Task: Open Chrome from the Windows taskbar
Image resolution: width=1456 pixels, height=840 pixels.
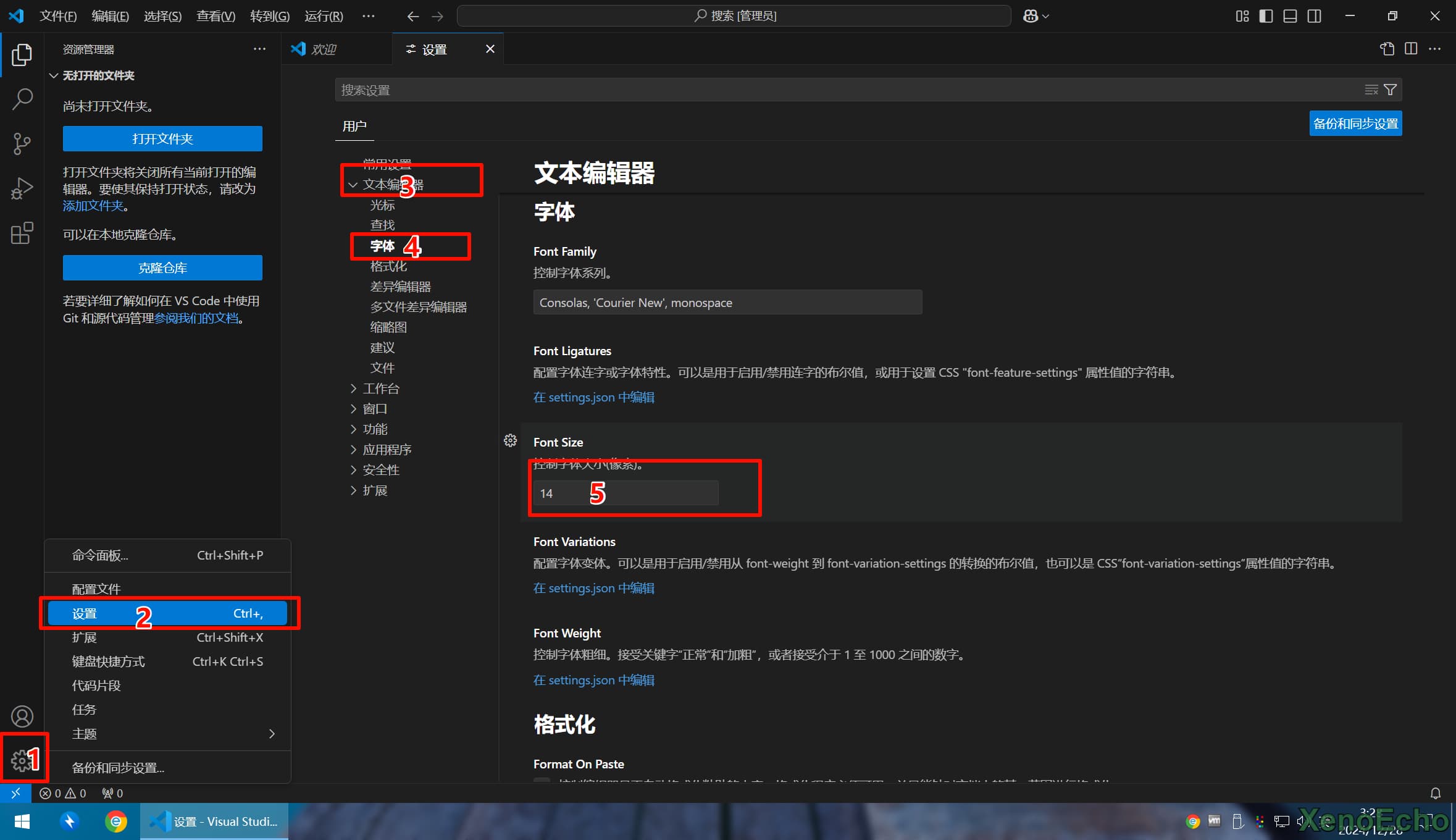Action: click(x=115, y=821)
